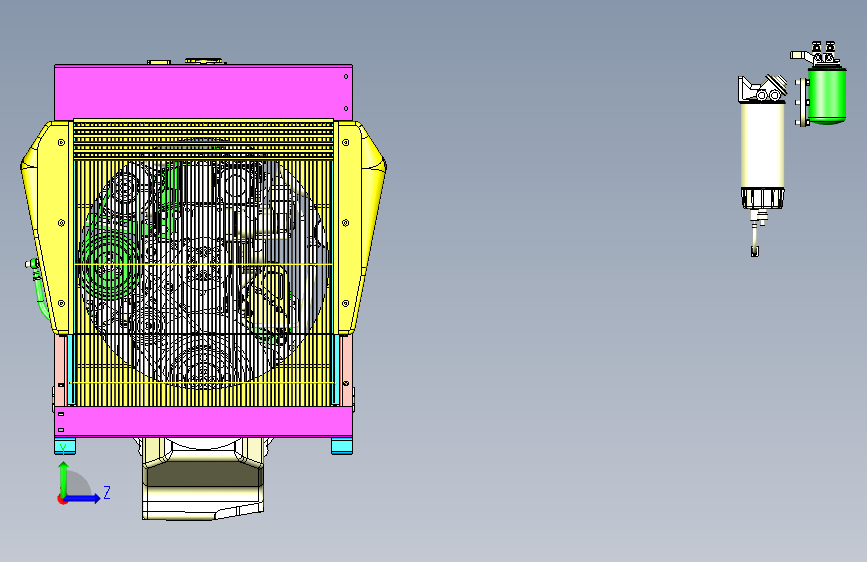Click the blue Z axis of triad
The image size is (867, 562).
pos(83,498)
